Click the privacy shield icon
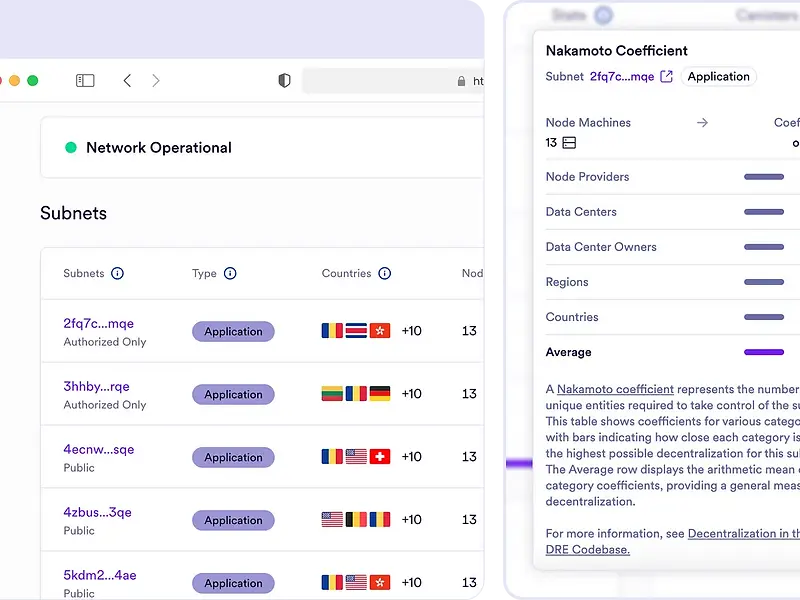Image resolution: width=800 pixels, height=600 pixels. tap(284, 81)
